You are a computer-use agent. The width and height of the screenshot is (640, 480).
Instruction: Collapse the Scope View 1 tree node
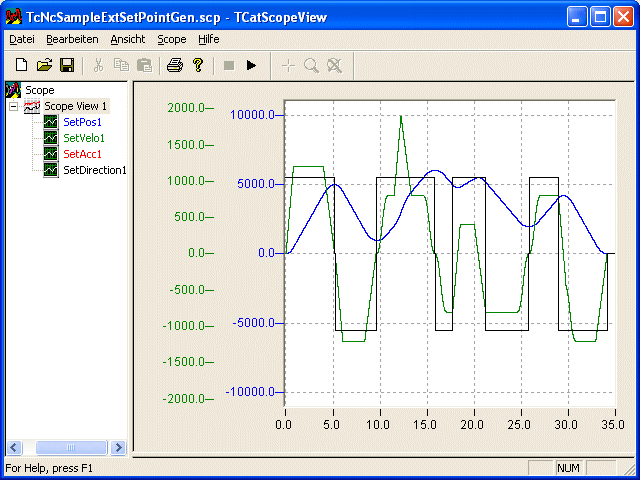(13, 107)
